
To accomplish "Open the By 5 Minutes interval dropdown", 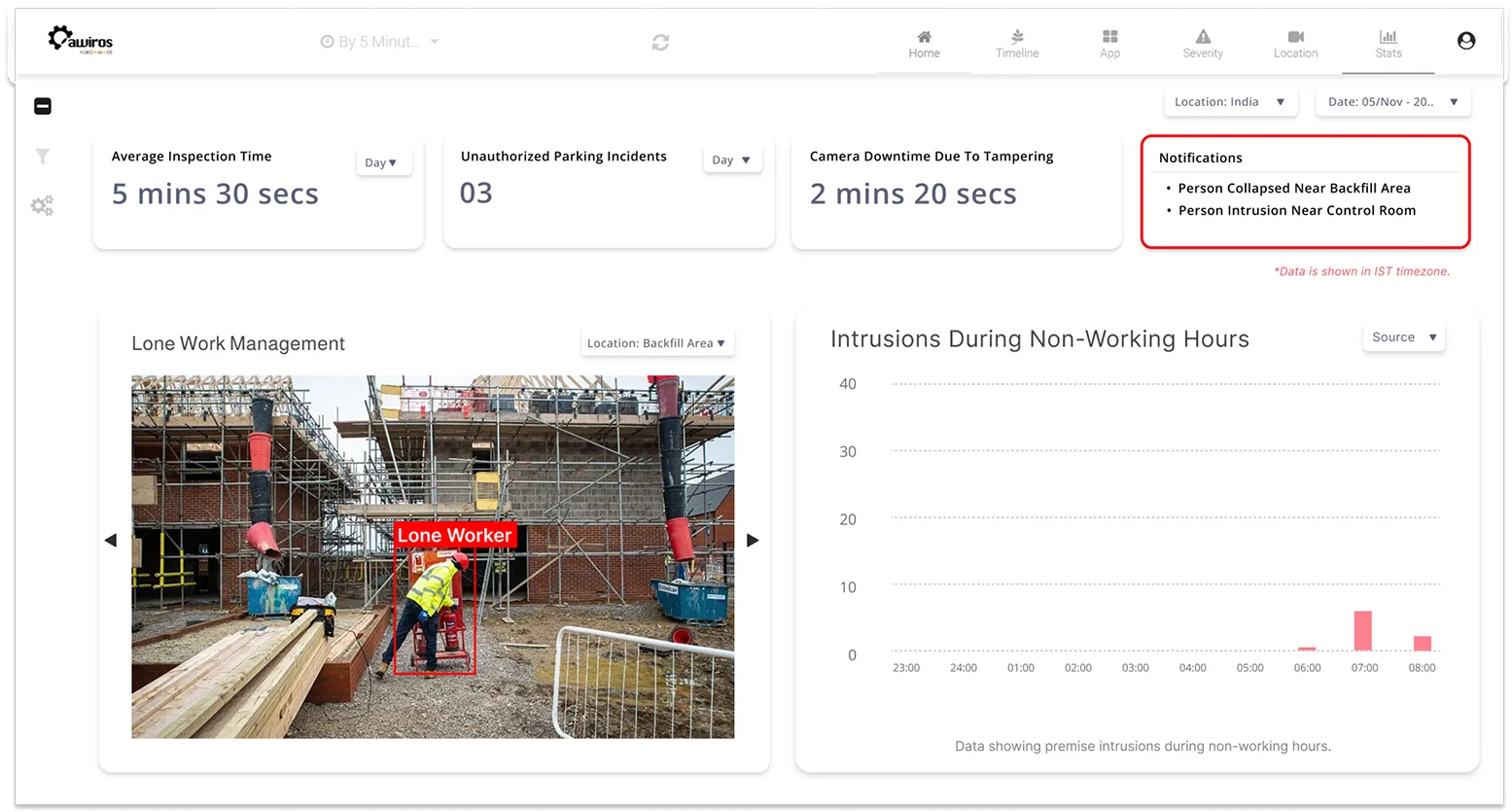I will tap(380, 42).
